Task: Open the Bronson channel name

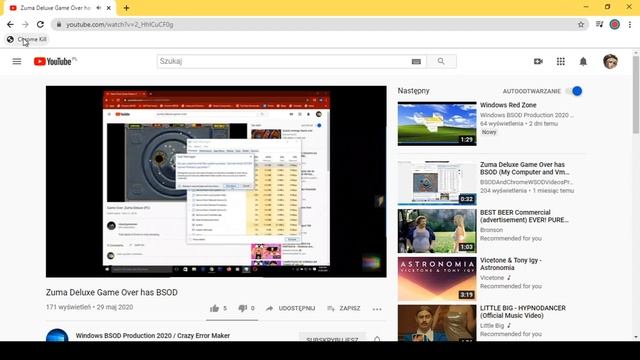Action: [x=491, y=230]
